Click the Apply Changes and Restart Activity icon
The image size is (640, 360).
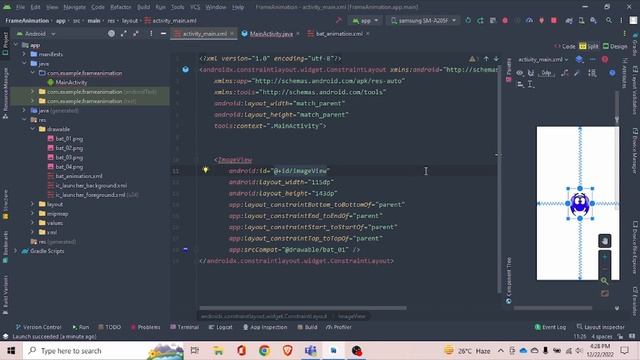[480, 20]
